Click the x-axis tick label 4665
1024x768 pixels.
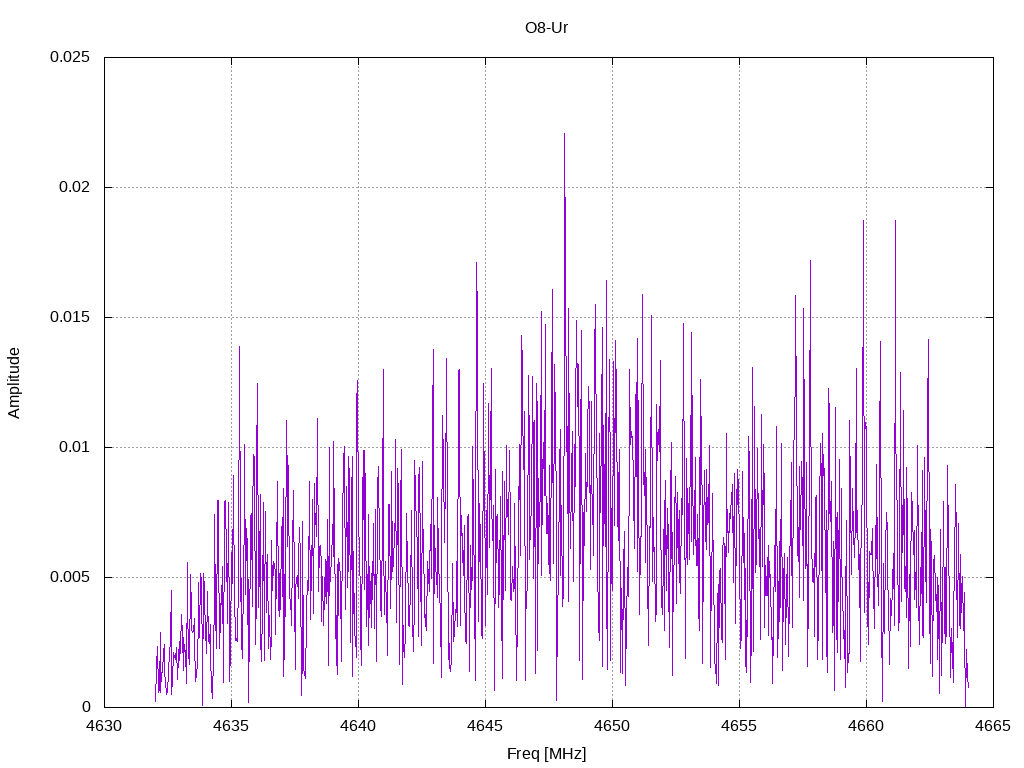tap(993, 726)
